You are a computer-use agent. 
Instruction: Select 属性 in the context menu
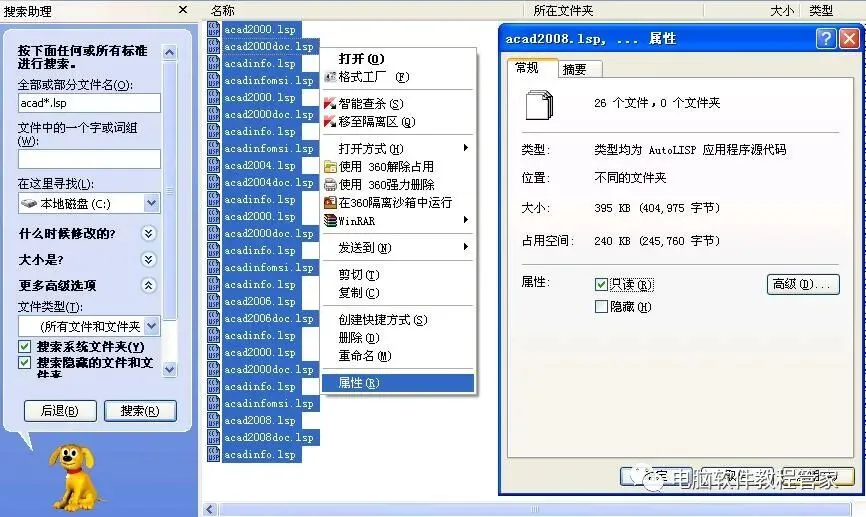pos(398,383)
